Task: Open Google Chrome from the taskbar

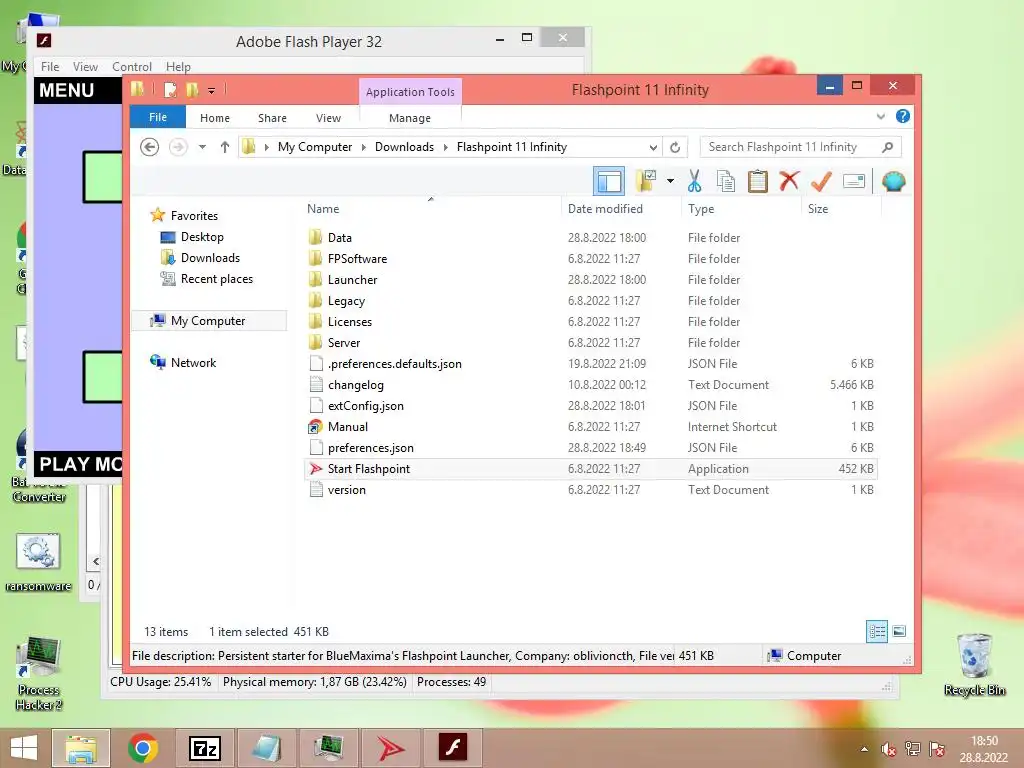Action: click(x=142, y=748)
